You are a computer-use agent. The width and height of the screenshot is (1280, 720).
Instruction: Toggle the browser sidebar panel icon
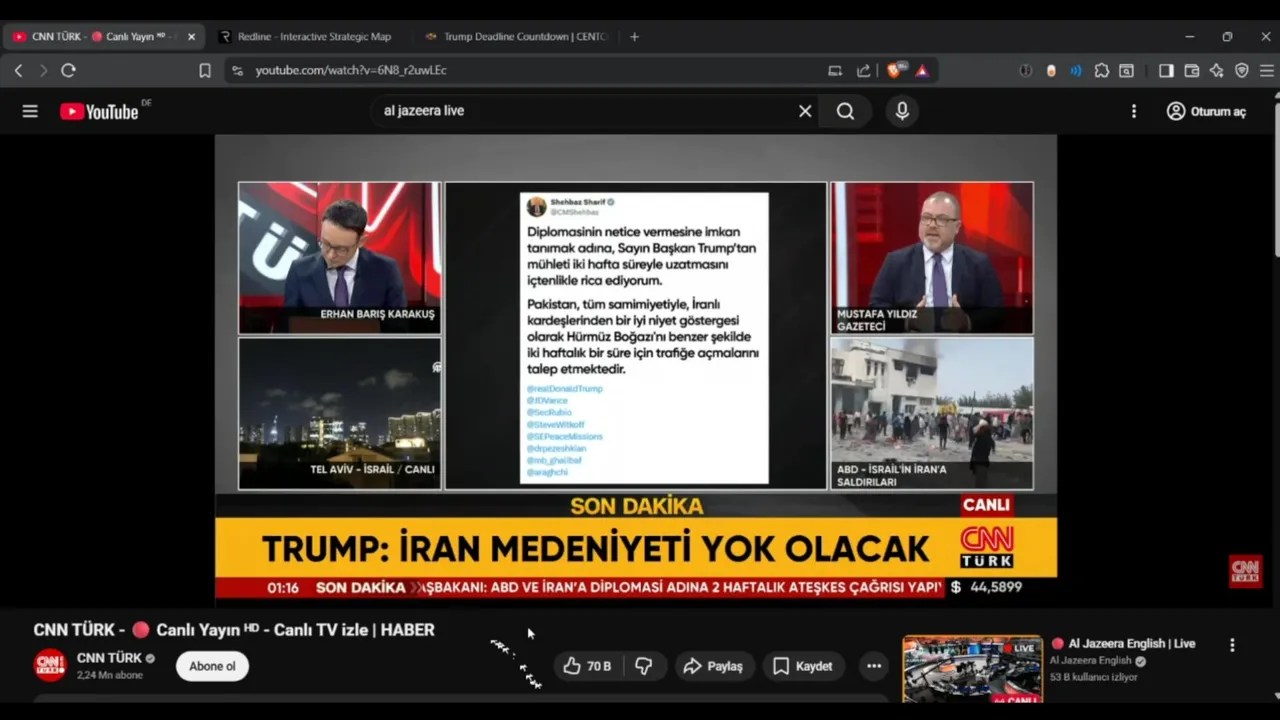(x=1166, y=70)
